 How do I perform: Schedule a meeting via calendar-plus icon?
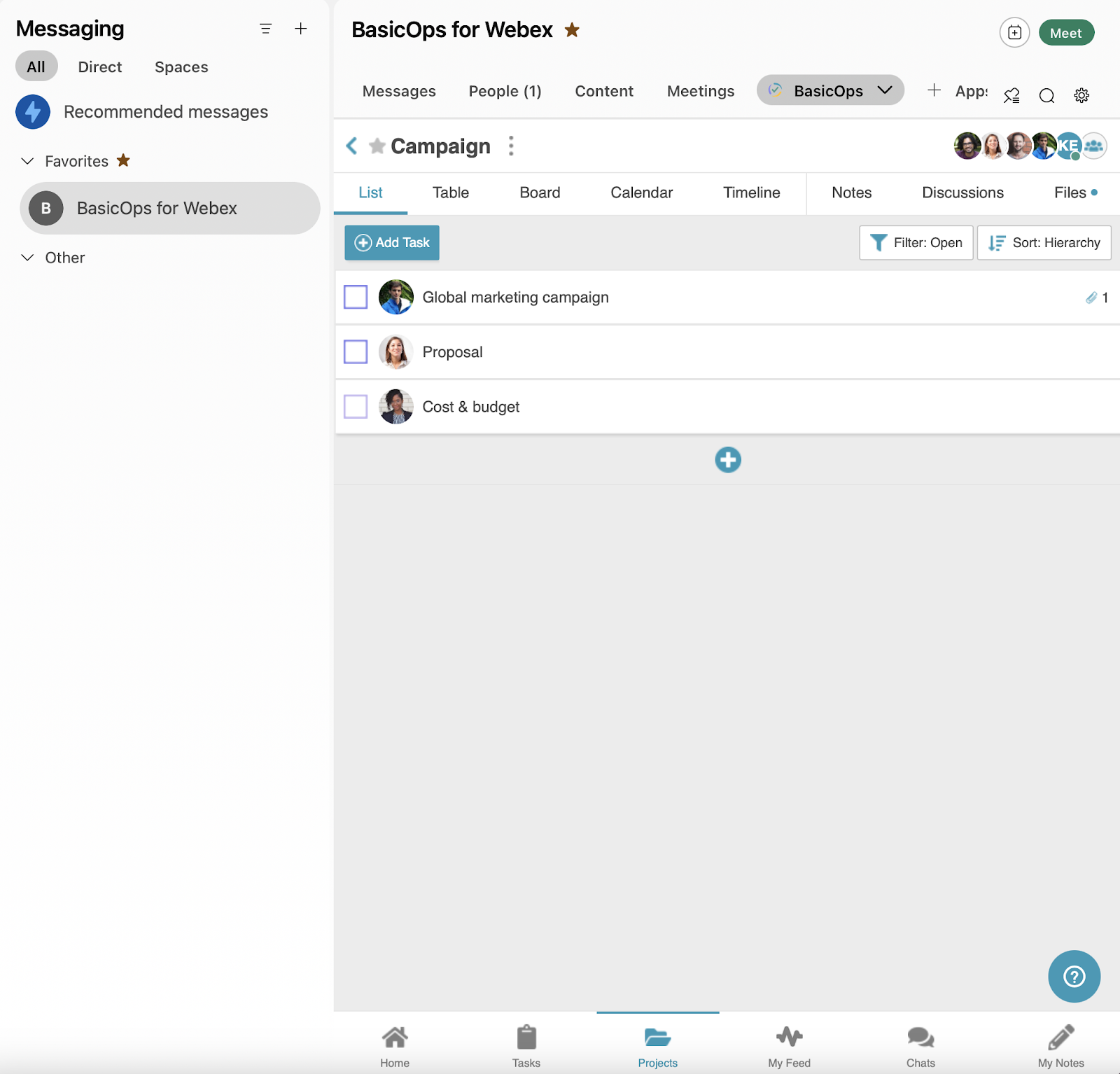click(x=1014, y=32)
